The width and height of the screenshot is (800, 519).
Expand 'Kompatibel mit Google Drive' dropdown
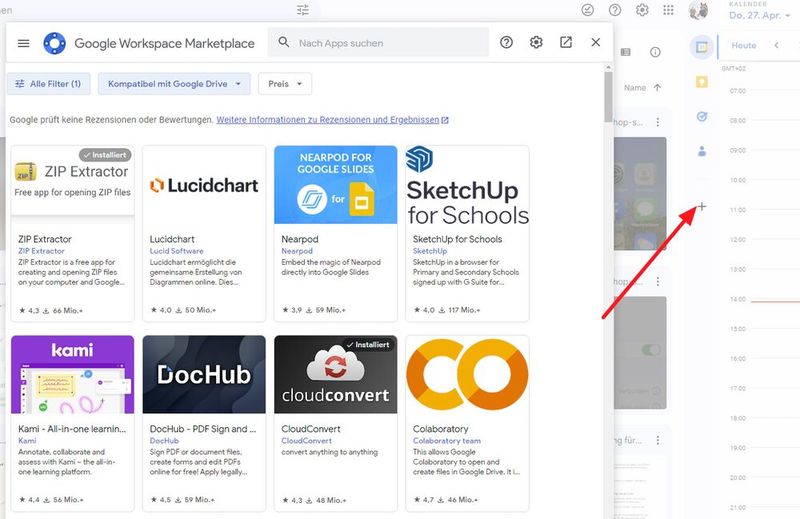(x=174, y=84)
